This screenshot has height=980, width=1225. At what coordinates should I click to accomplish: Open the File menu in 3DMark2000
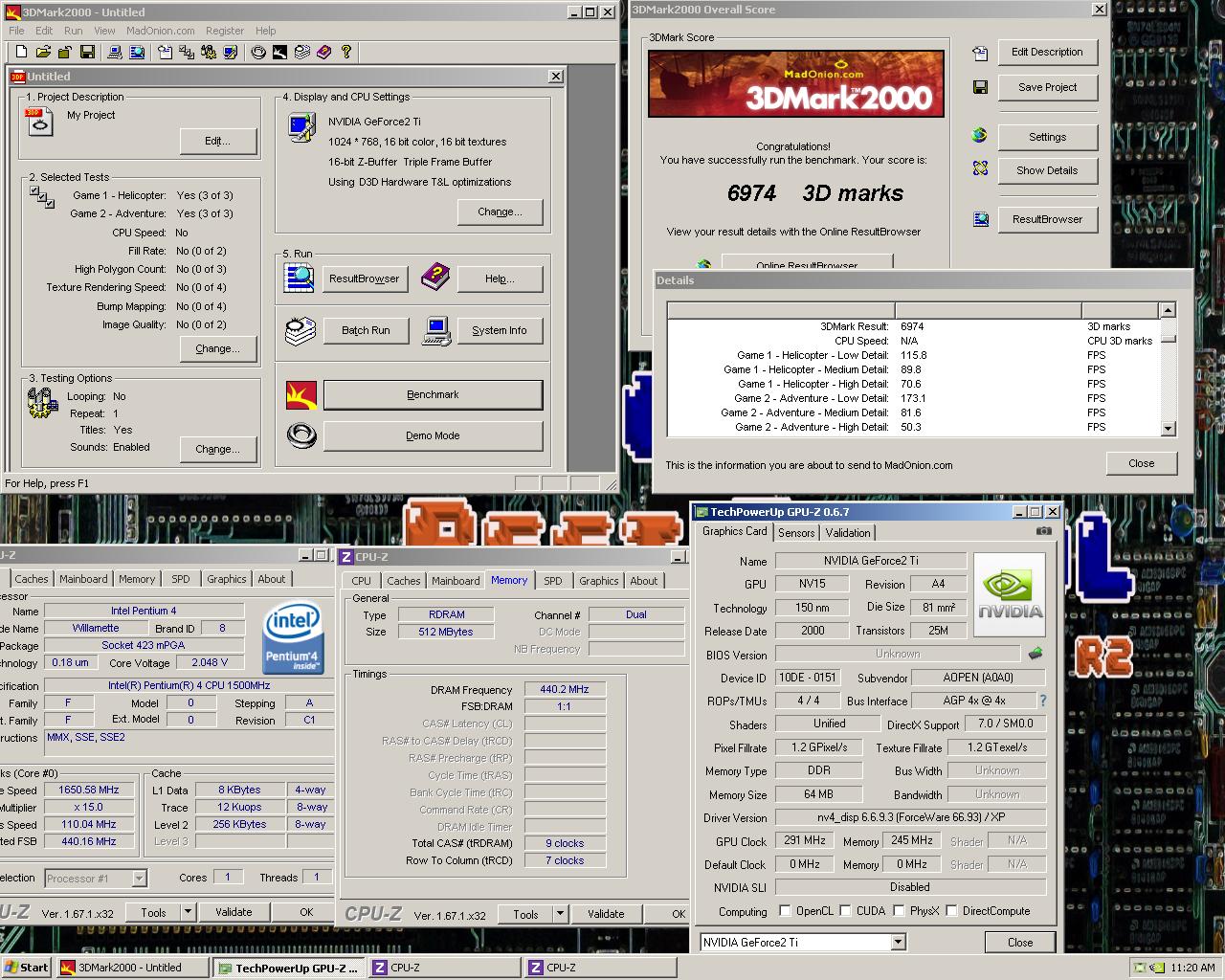click(x=17, y=31)
